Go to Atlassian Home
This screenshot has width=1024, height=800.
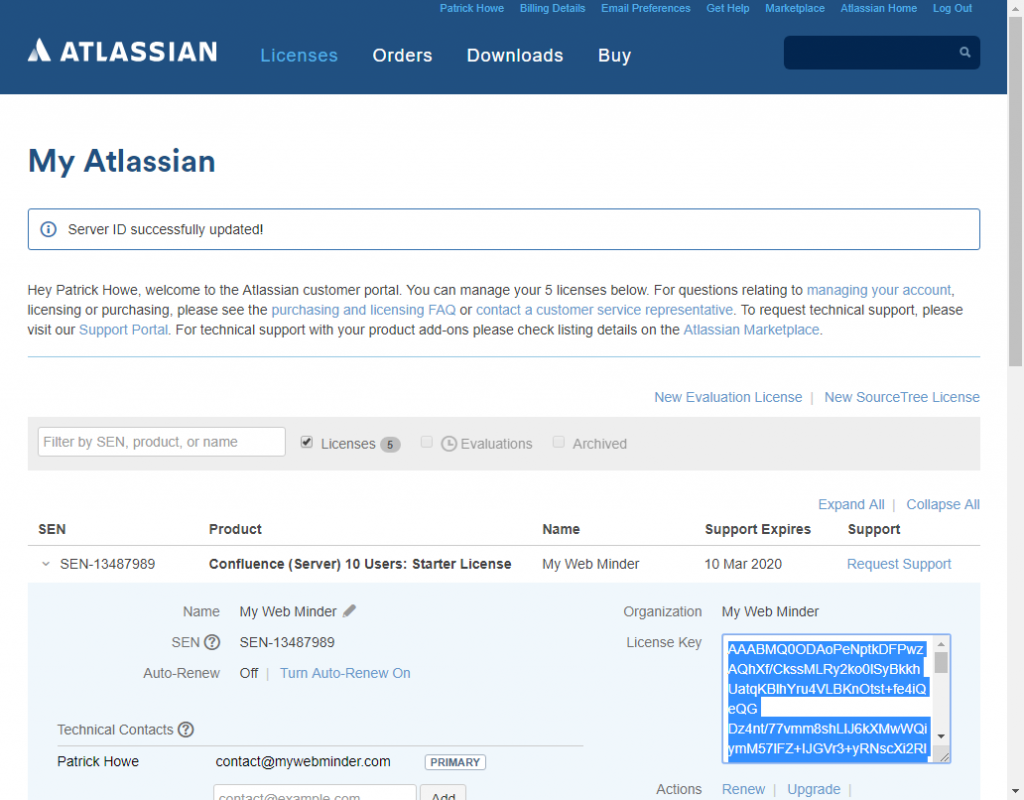[878, 8]
